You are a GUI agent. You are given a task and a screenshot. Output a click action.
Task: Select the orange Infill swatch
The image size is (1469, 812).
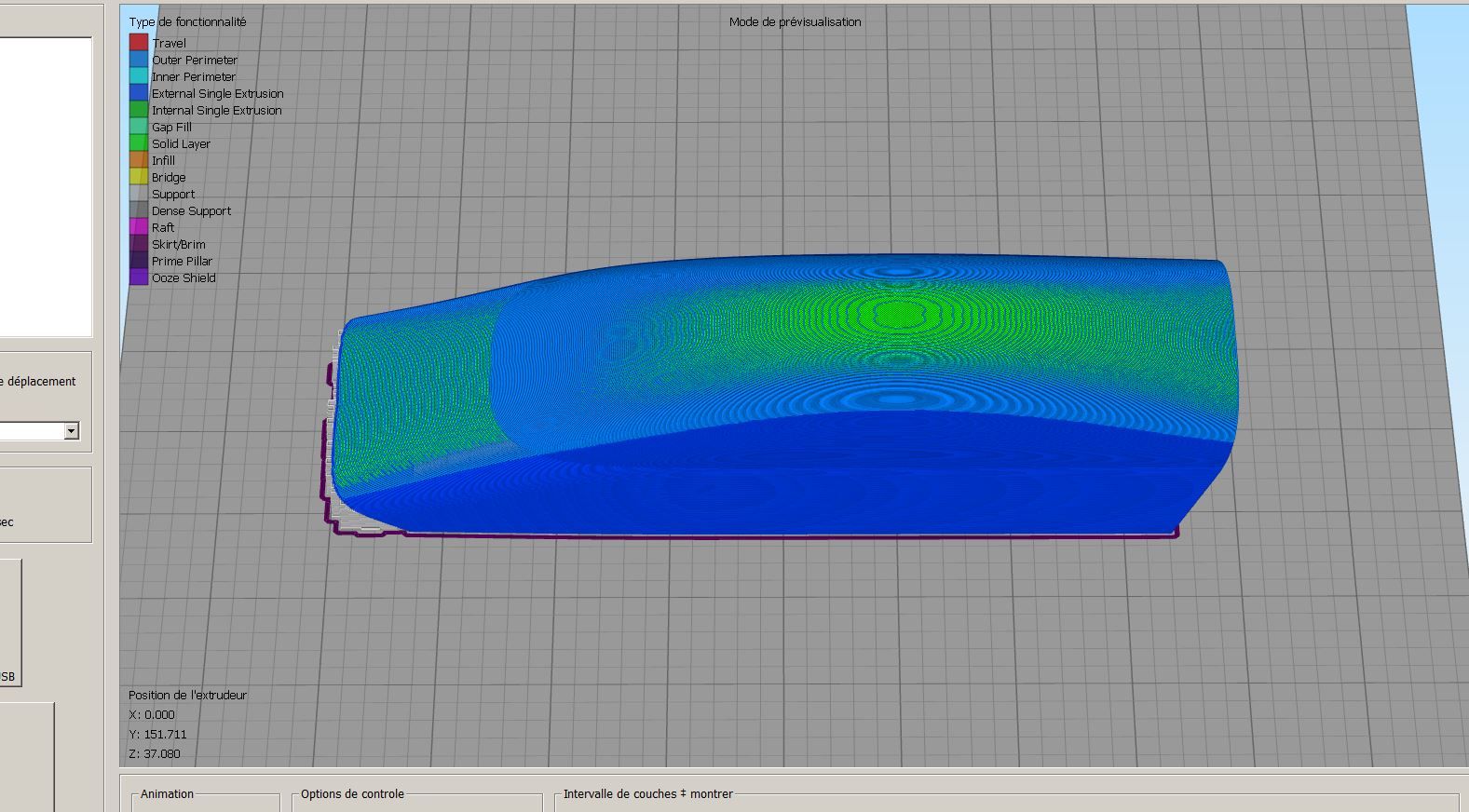coord(139,159)
